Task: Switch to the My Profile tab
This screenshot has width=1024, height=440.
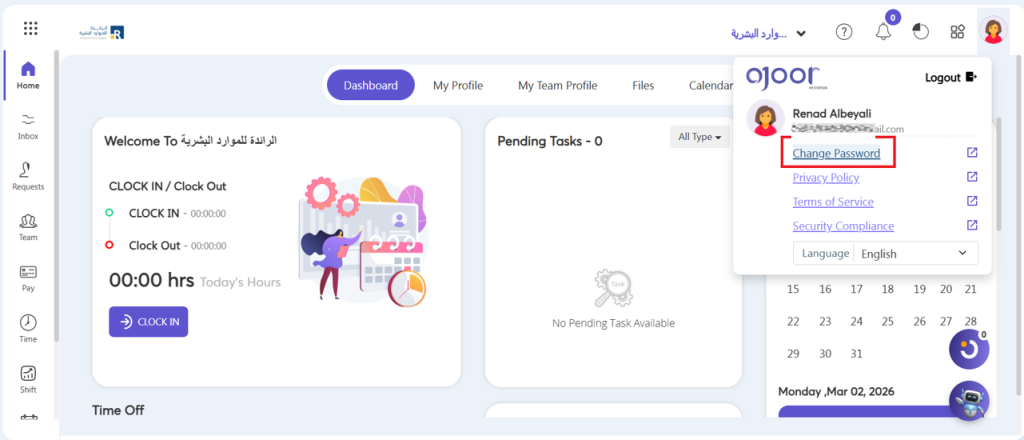Action: [x=457, y=86]
